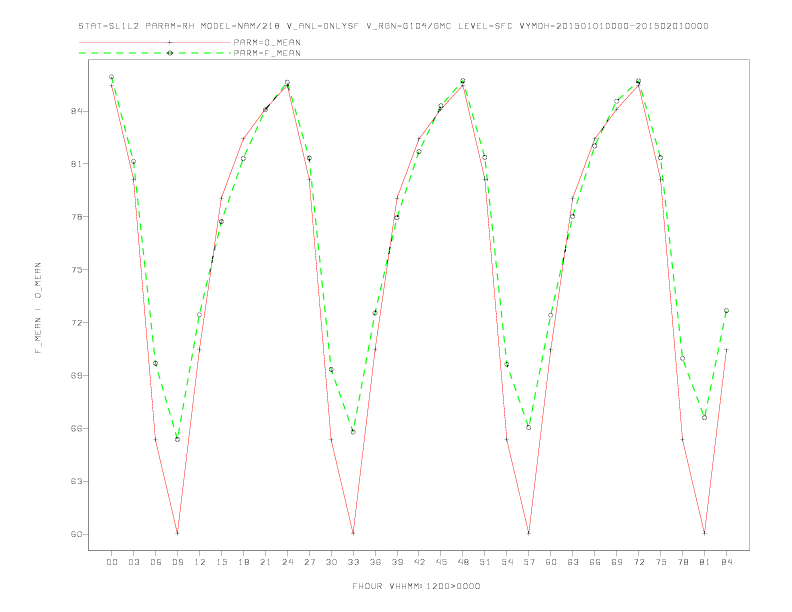792x612 pixels.
Task: Click F_MEAN circle point at hour 33
Action: (353, 432)
